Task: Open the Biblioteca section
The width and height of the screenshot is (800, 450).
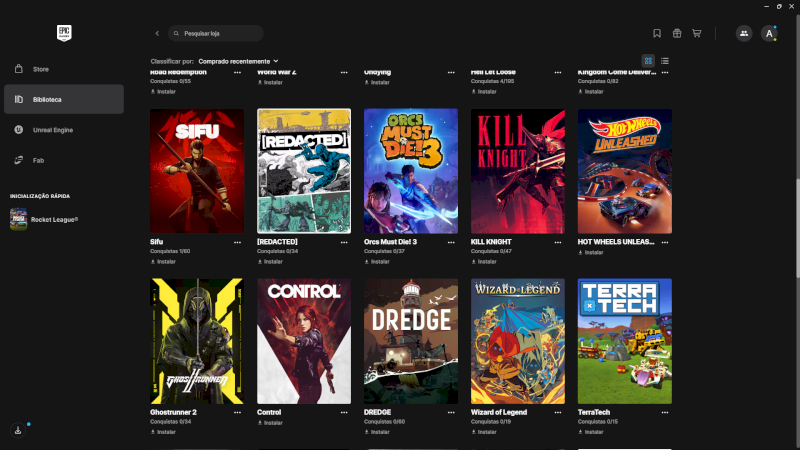Action: (64, 99)
